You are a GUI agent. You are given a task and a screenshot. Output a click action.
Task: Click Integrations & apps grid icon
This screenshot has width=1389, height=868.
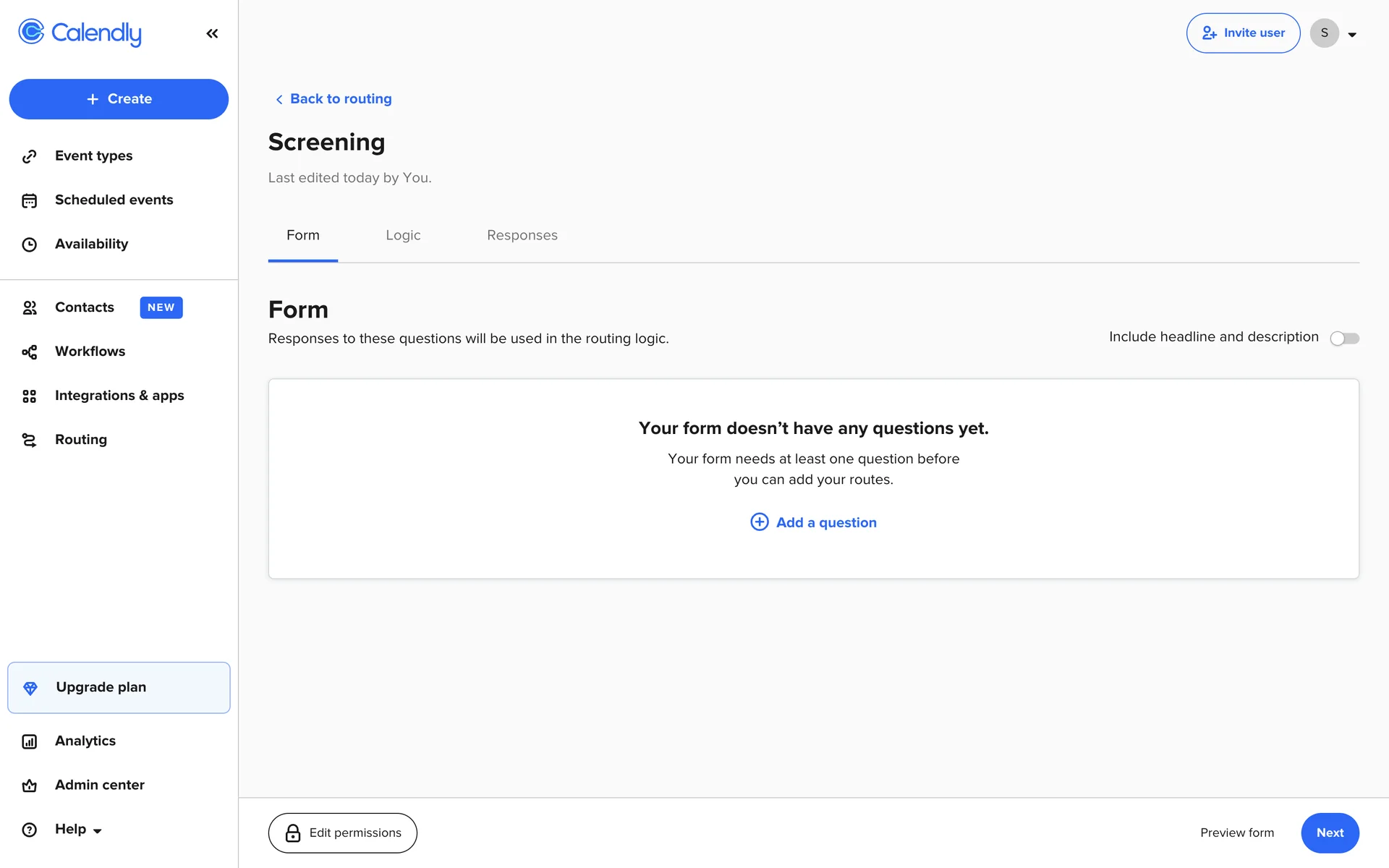[30, 396]
